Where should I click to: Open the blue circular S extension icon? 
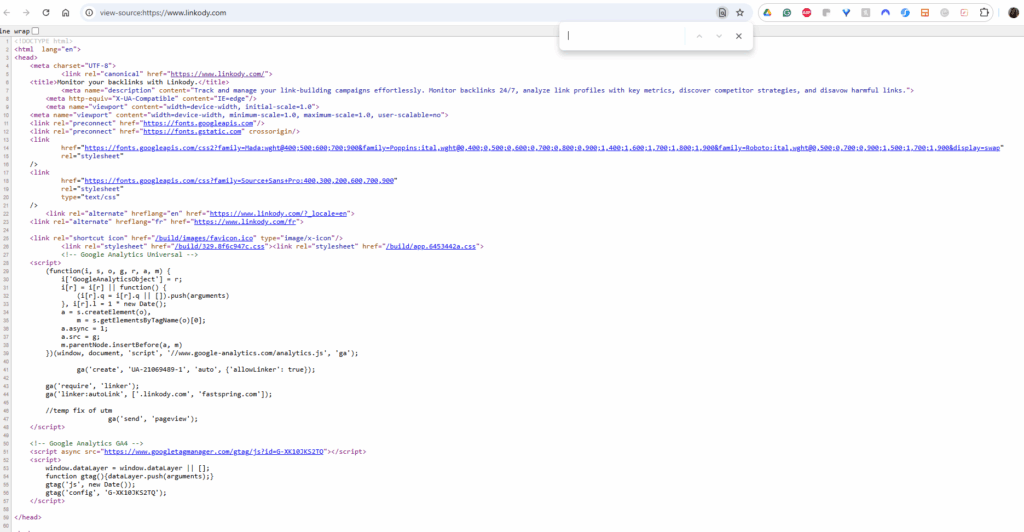905,12
